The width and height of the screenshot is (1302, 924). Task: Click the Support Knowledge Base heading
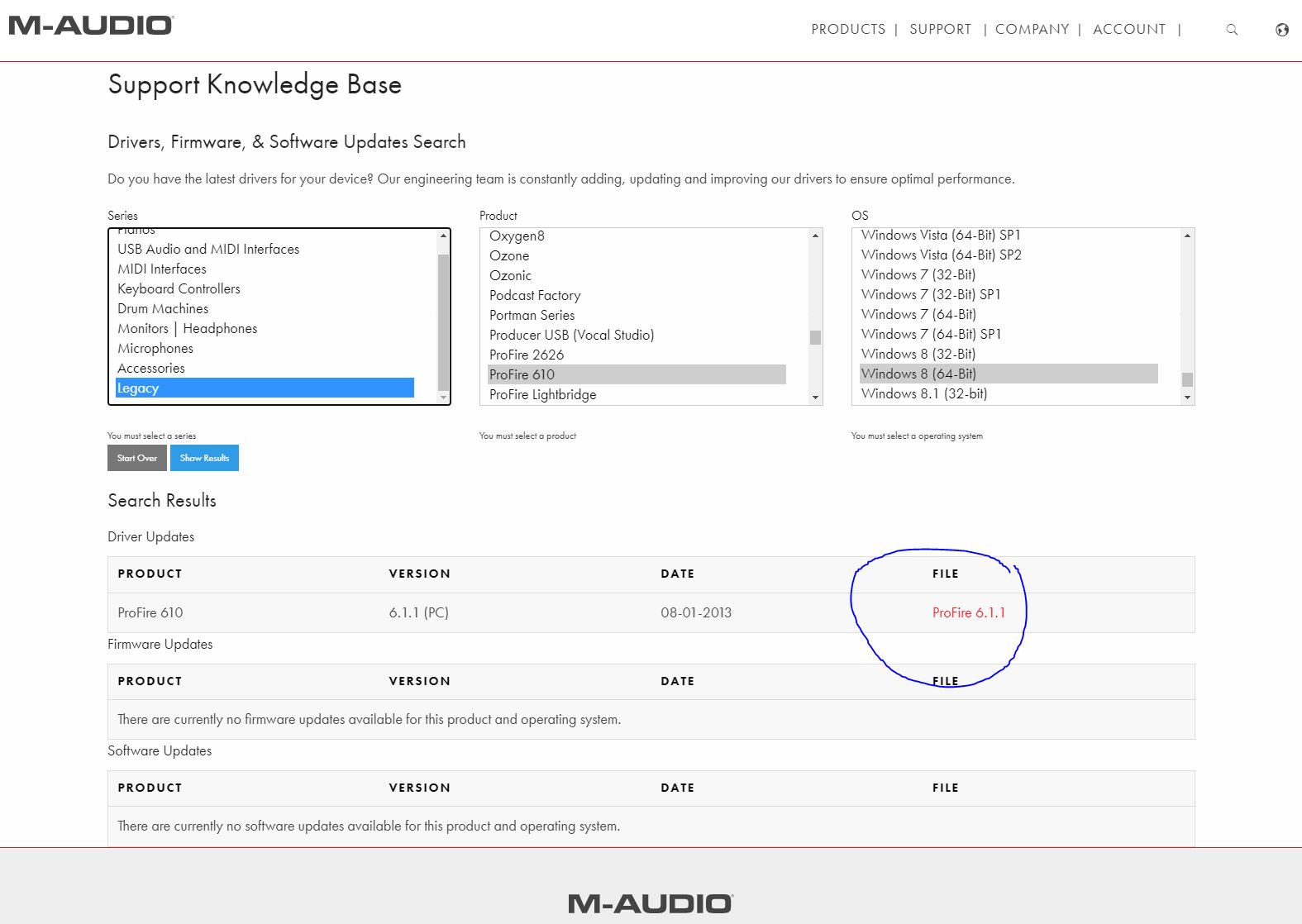point(255,85)
